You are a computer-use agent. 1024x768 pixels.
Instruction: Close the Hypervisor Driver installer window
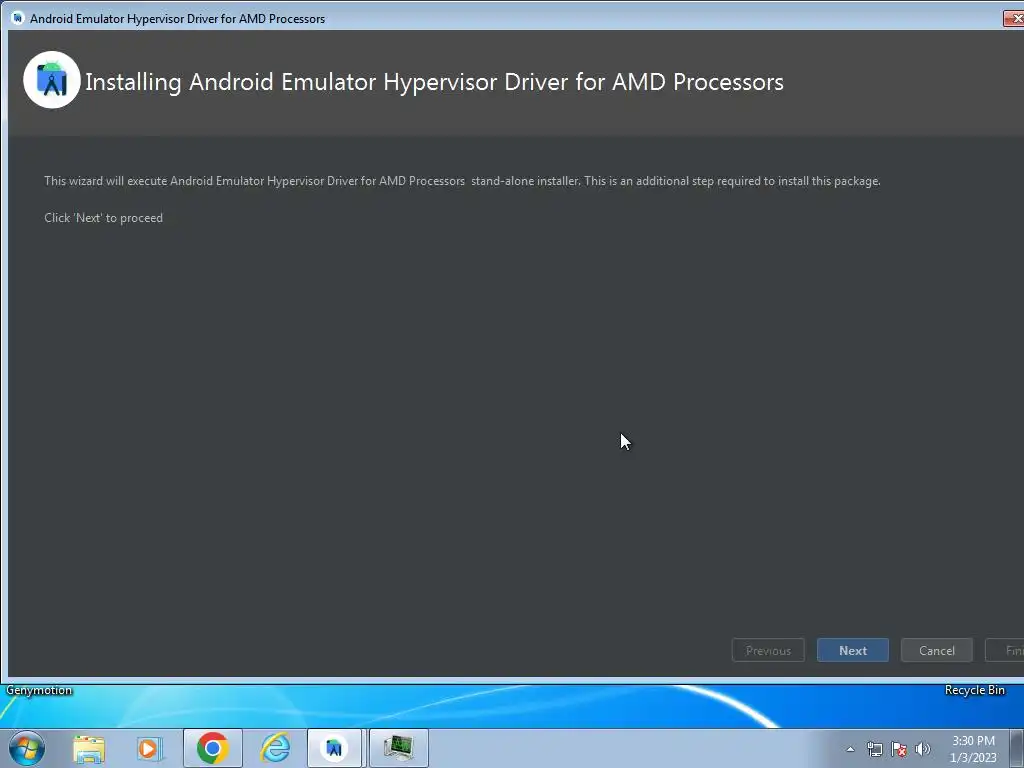point(1014,18)
